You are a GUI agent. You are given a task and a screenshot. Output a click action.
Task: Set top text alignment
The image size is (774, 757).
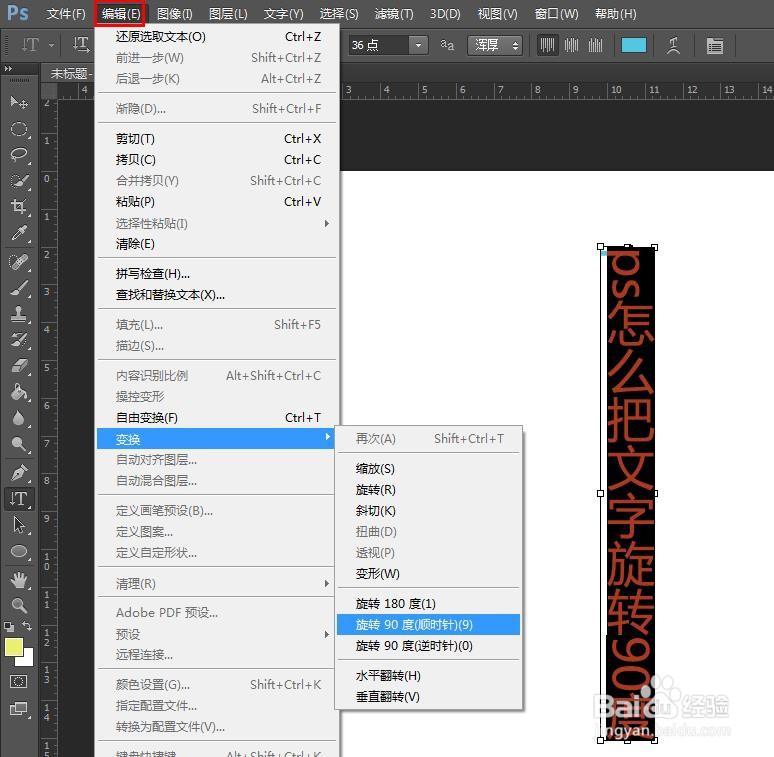(x=547, y=45)
